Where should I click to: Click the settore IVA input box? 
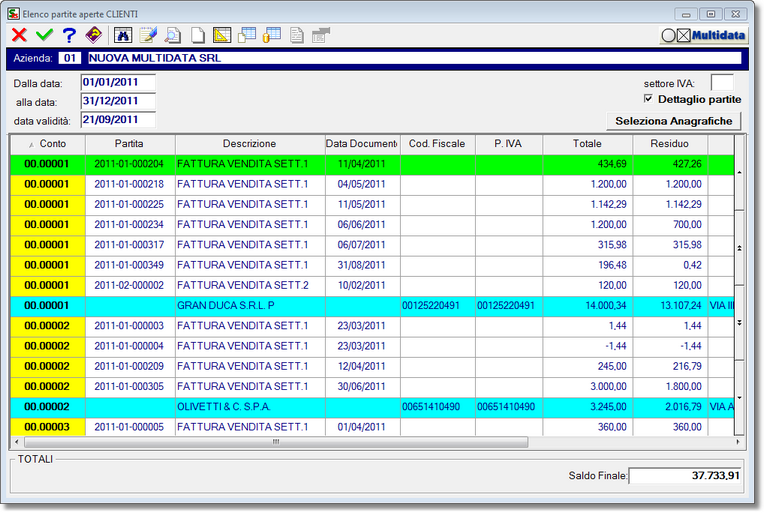click(722, 82)
